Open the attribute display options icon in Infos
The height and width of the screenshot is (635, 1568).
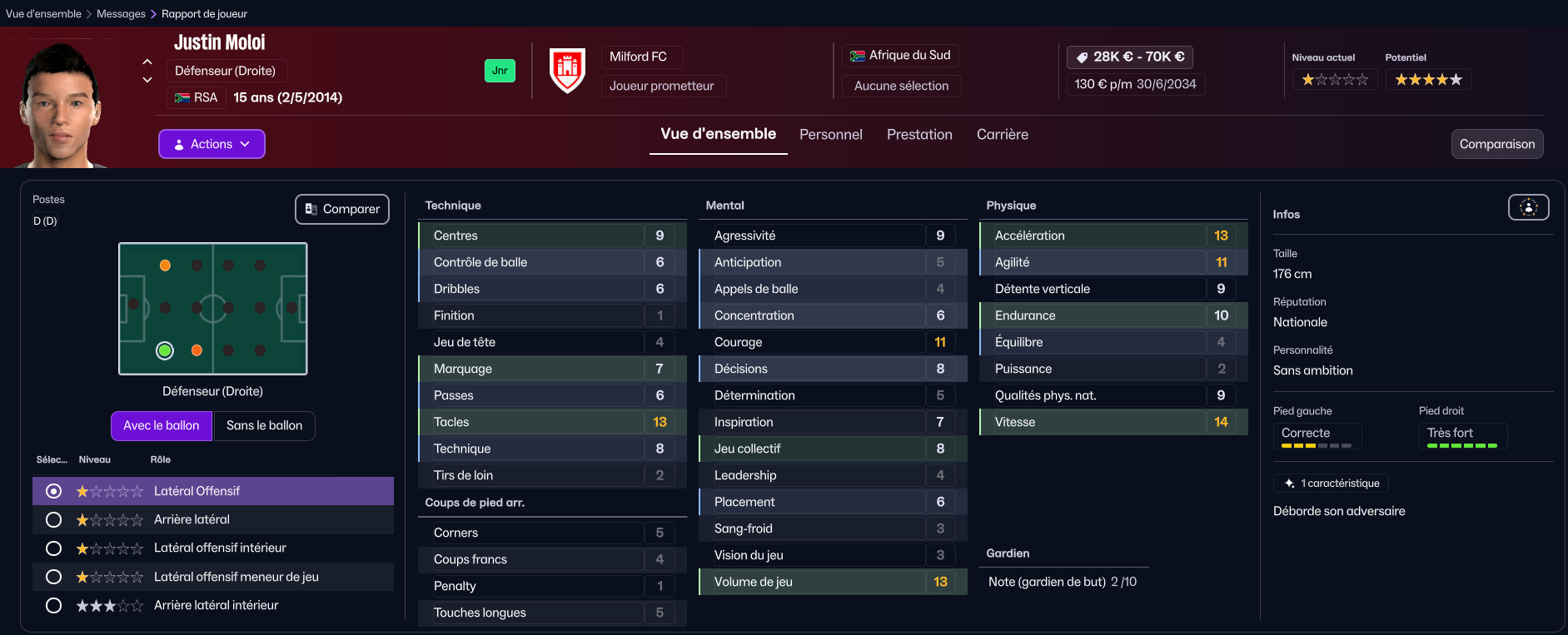(1528, 207)
